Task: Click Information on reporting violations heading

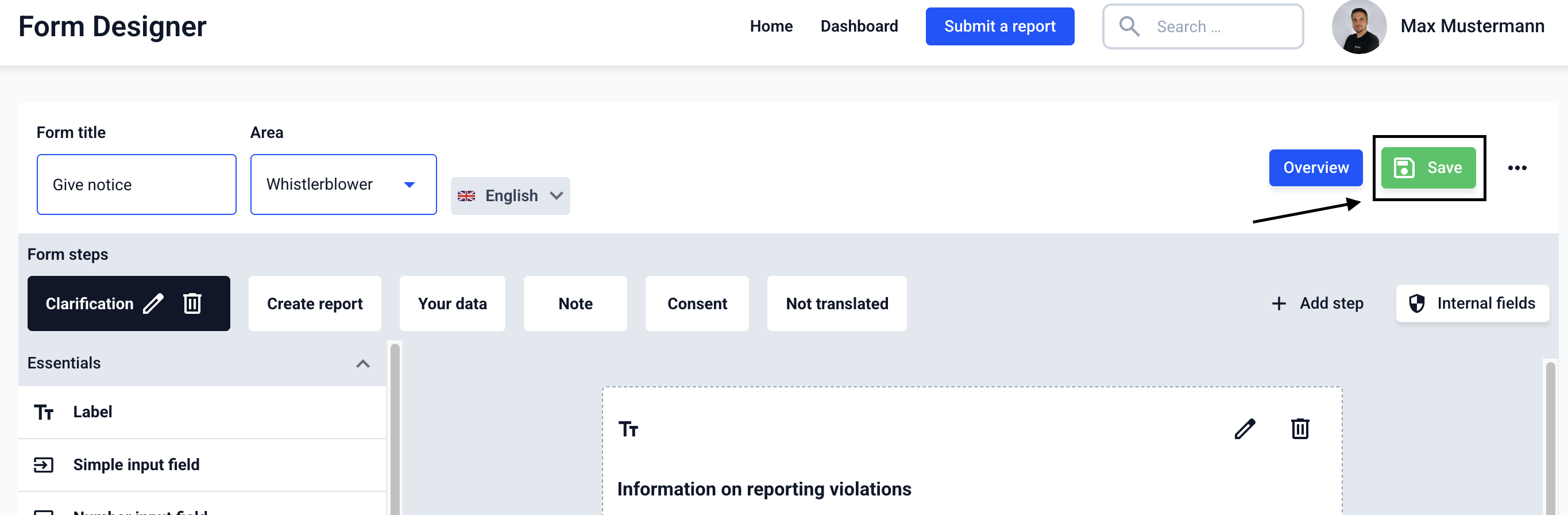Action: pyautogui.click(x=764, y=489)
